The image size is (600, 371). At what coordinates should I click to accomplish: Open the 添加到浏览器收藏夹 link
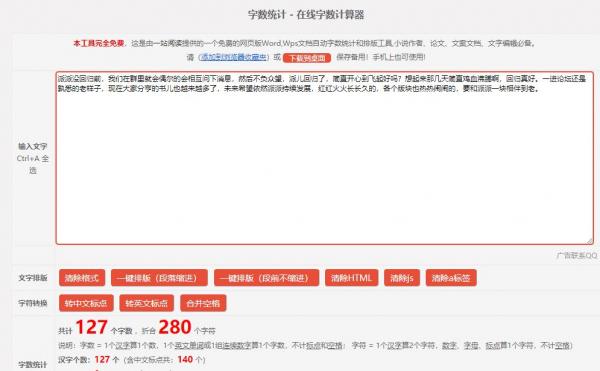click(233, 57)
